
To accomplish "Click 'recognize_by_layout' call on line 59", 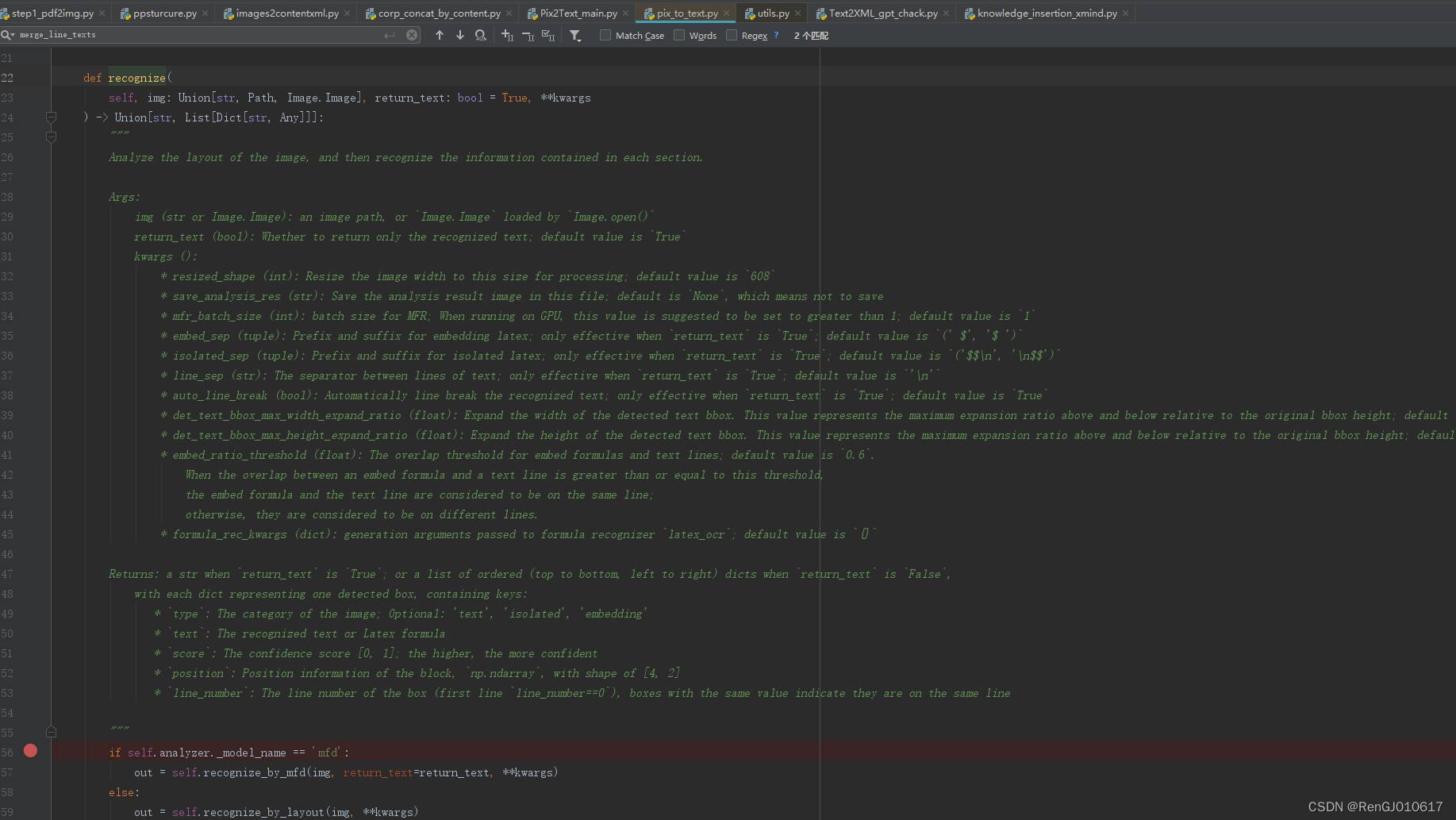I will tap(264, 812).
